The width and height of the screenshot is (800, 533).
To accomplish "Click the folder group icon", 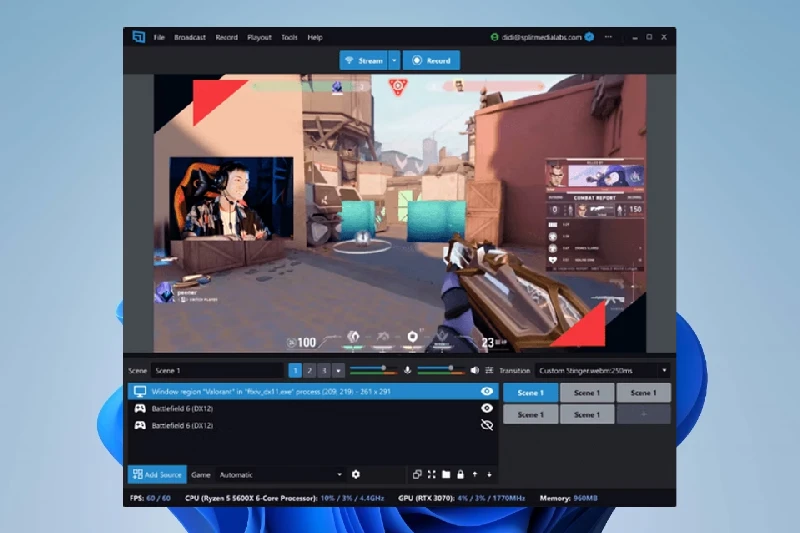I will tap(446, 474).
